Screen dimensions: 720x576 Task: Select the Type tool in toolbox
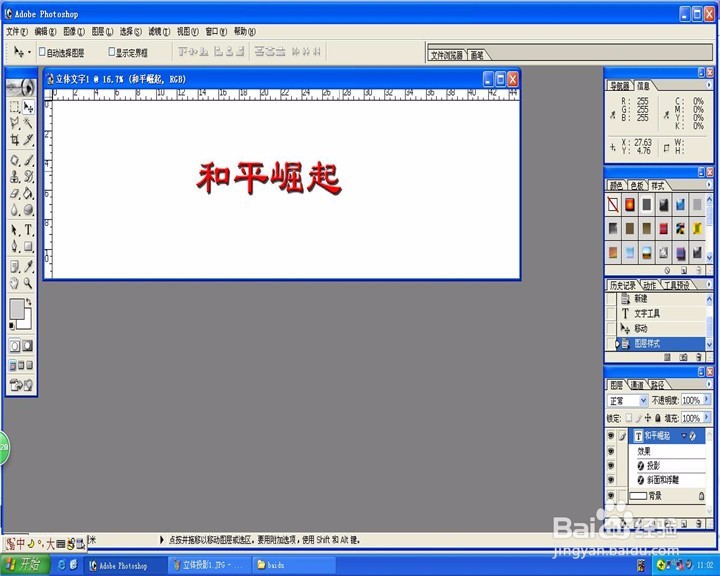coord(28,230)
